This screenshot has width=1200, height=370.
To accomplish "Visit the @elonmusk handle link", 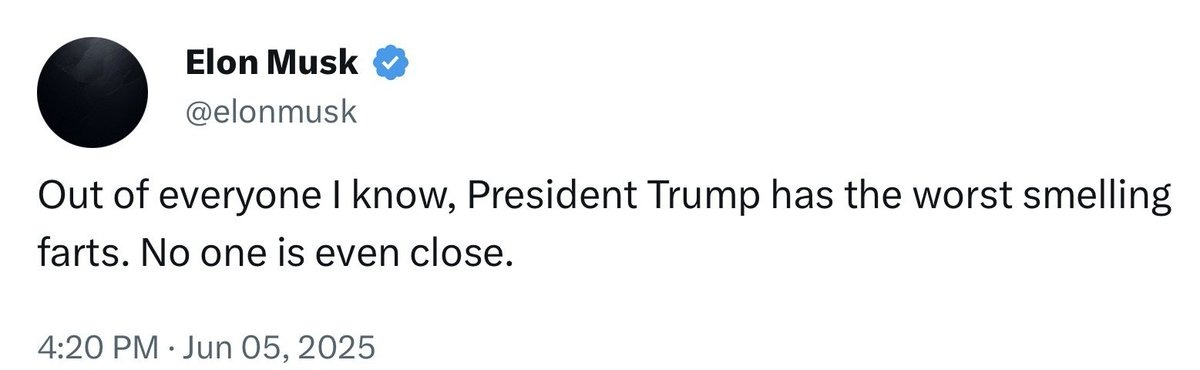I will tap(270, 113).
